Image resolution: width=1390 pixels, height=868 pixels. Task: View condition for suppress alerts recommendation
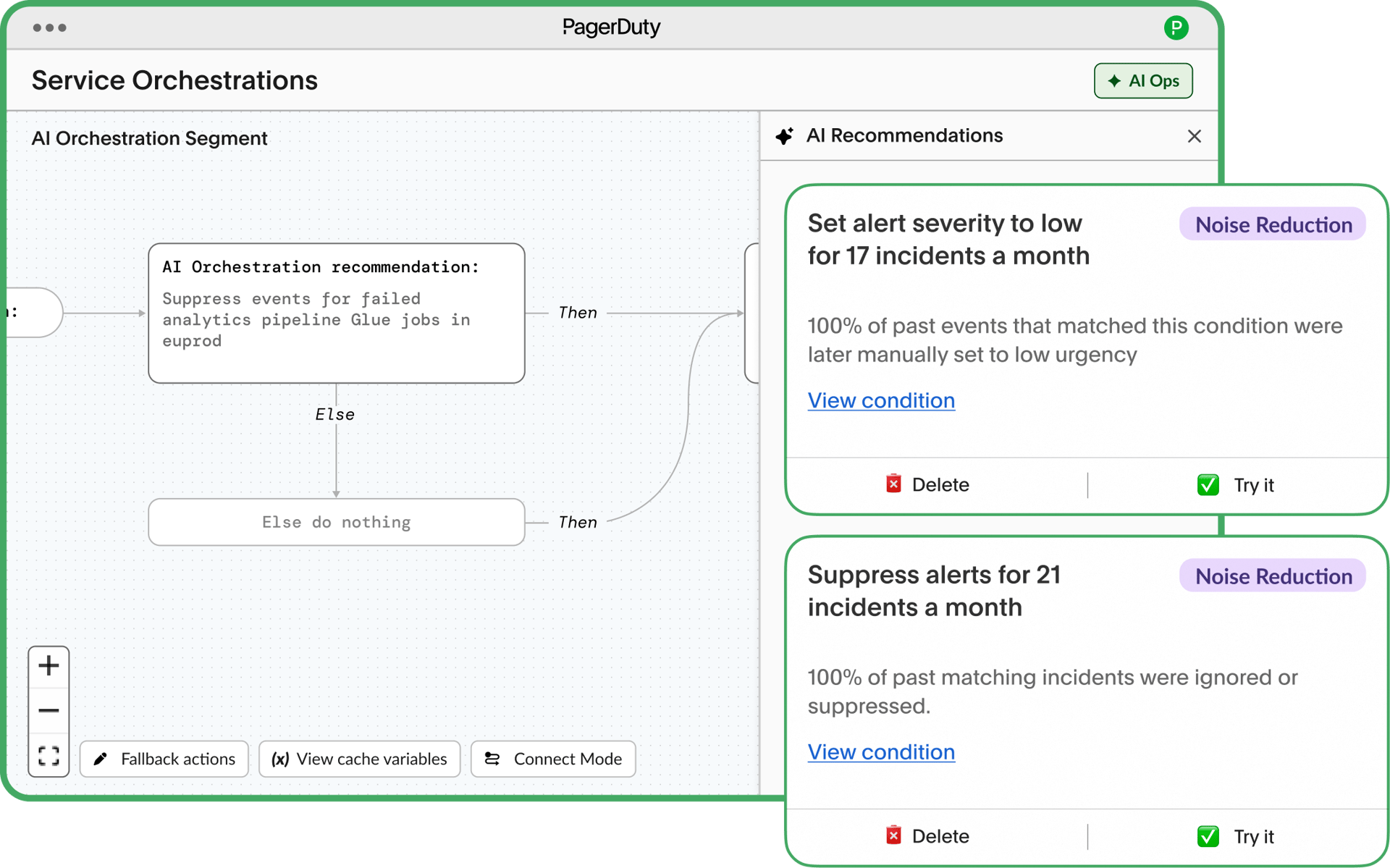point(880,752)
